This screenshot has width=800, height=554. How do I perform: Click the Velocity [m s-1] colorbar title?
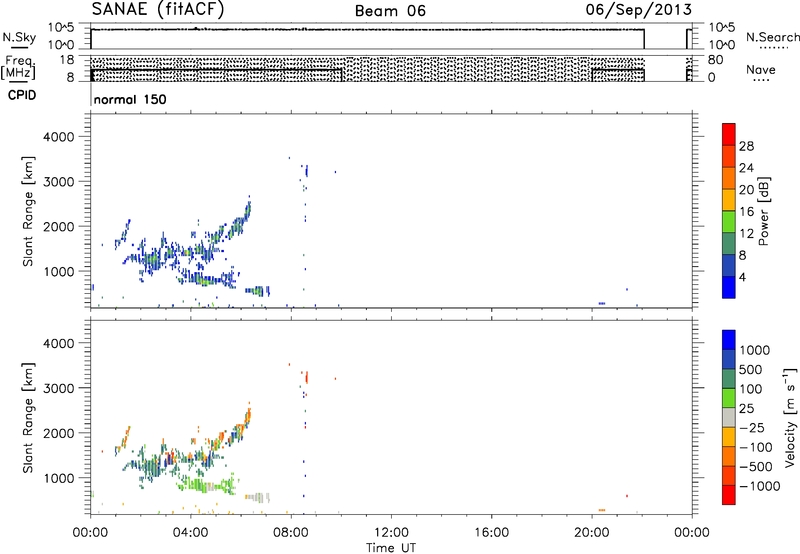coord(790,417)
